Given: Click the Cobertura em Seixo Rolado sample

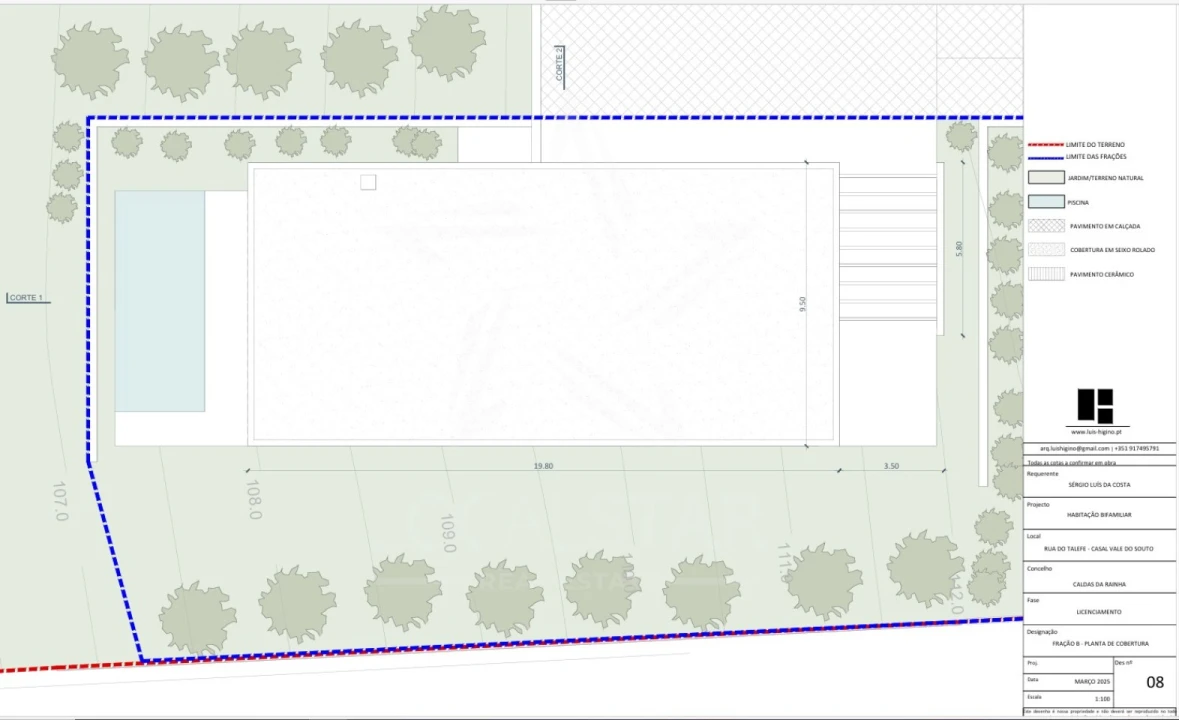Looking at the screenshot, I should [1046, 250].
